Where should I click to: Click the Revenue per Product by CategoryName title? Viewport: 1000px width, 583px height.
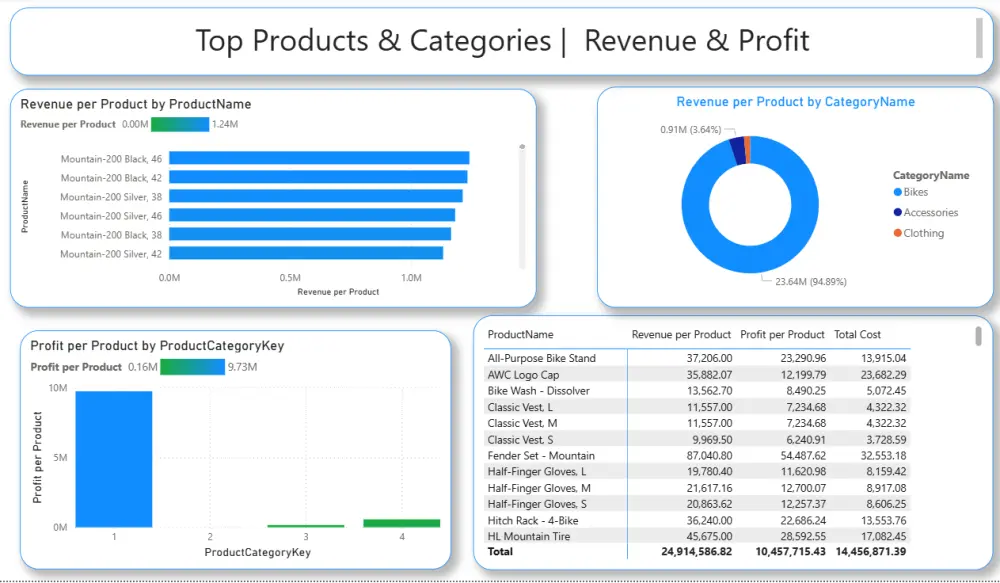tap(795, 102)
